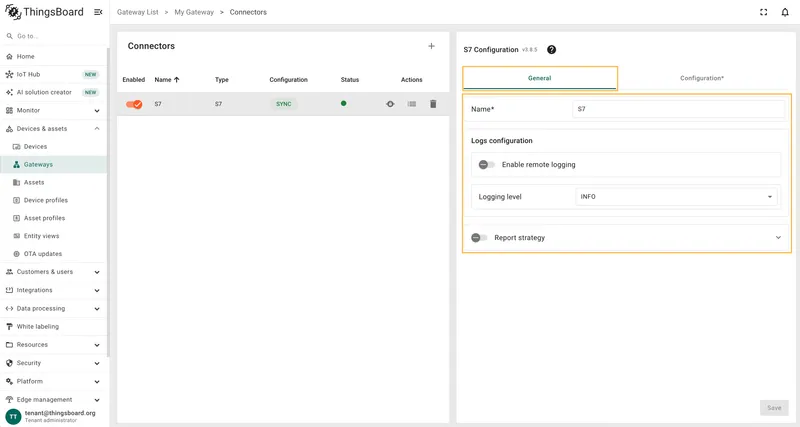Click the Customers & users icon

pos(9,272)
